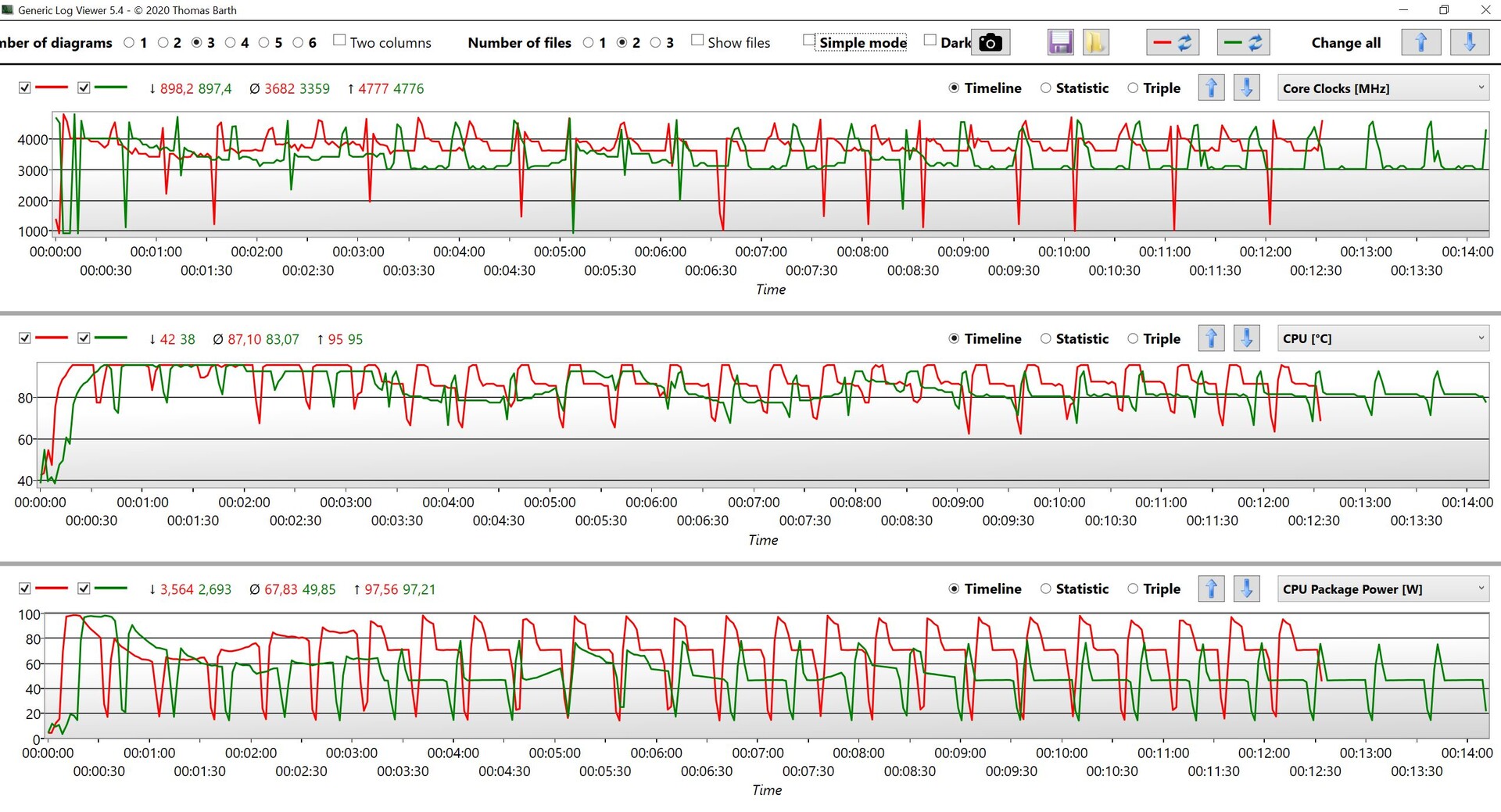Viewport: 1501px width, 812px height.
Task: Click Change all up arrow icon
Action: 1421,42
